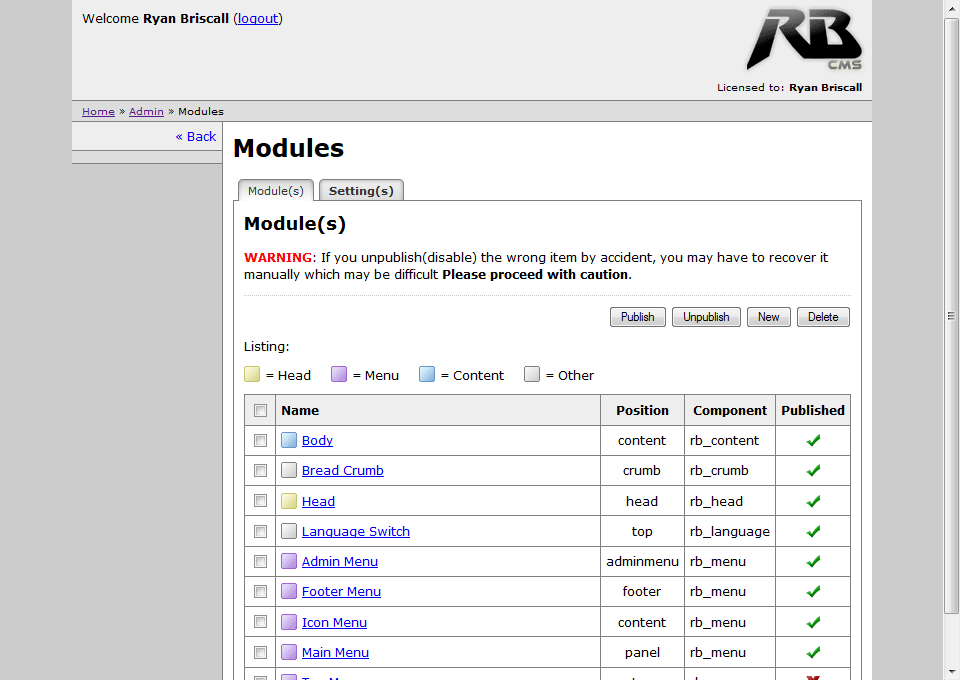Image resolution: width=960 pixels, height=680 pixels.
Task: Click the New button
Action: (x=768, y=317)
